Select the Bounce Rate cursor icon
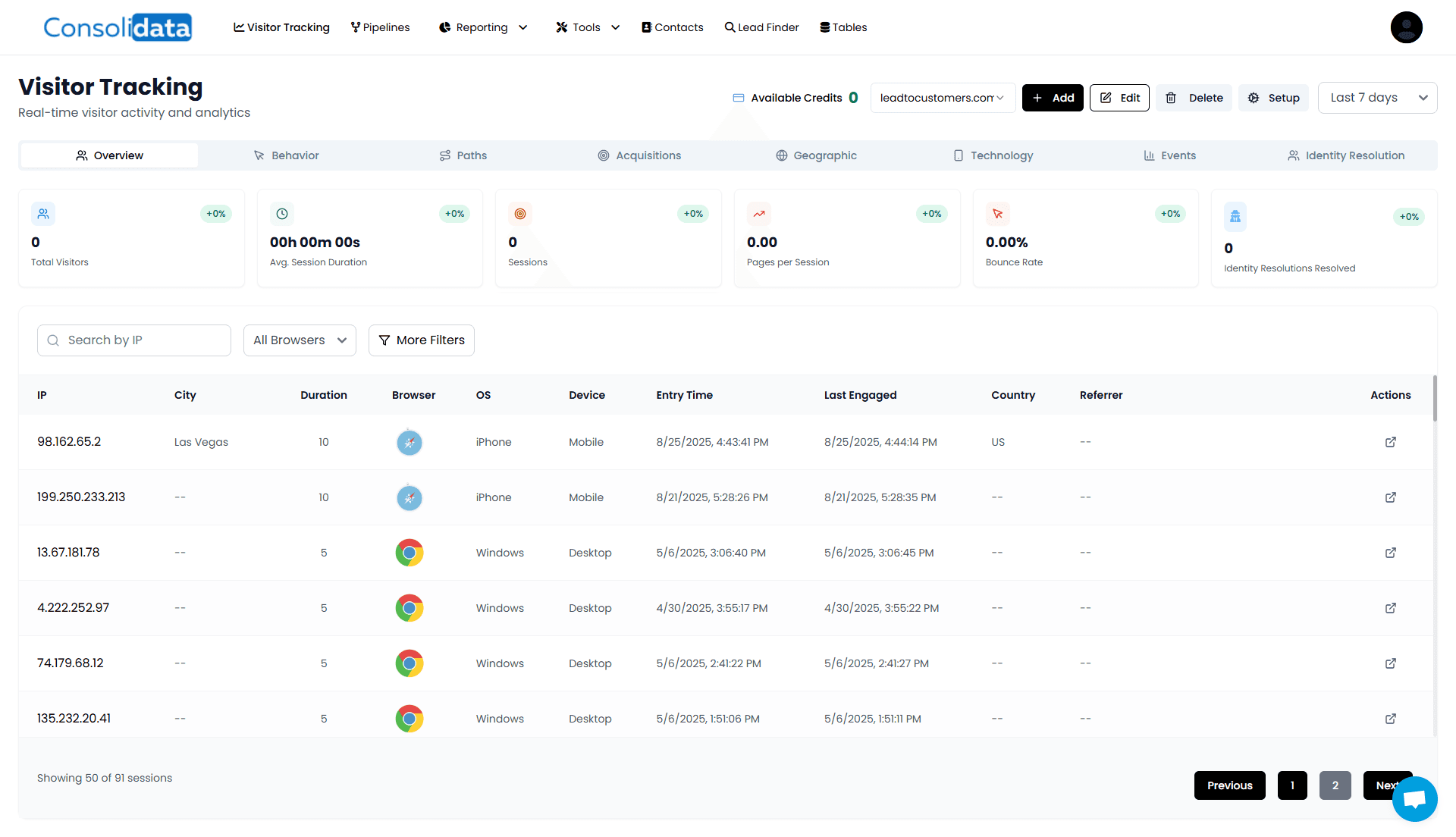Screen dimensions: 1456x837 (997, 214)
